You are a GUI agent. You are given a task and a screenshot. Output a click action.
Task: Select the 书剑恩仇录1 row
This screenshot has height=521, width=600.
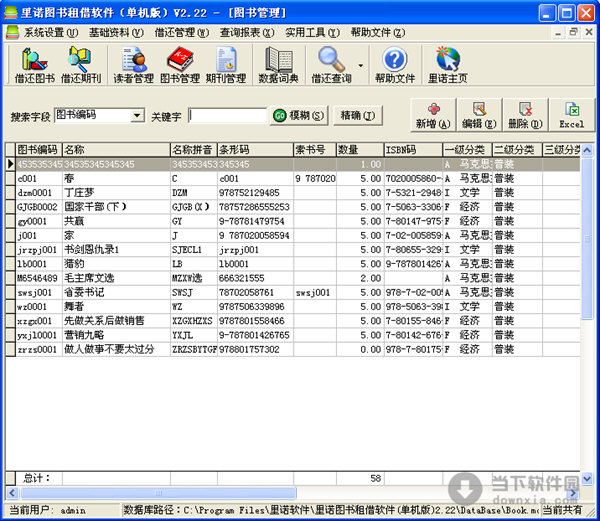(x=293, y=250)
